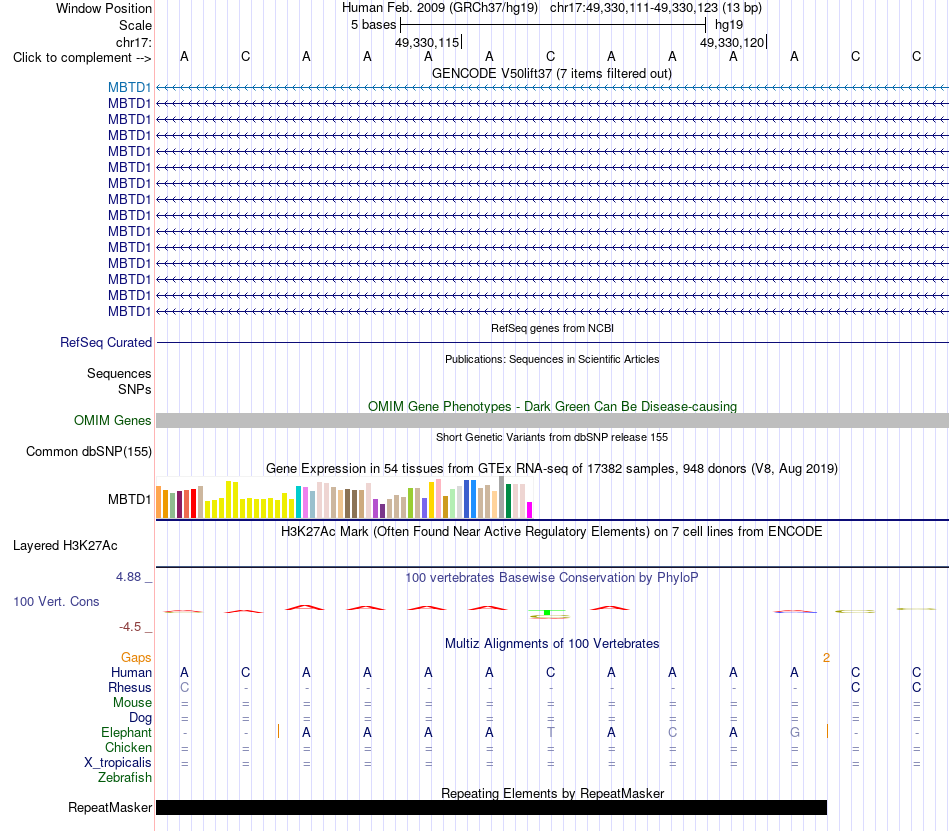Select the 'Dog' alignment row label
950x831 pixels.
point(140,718)
